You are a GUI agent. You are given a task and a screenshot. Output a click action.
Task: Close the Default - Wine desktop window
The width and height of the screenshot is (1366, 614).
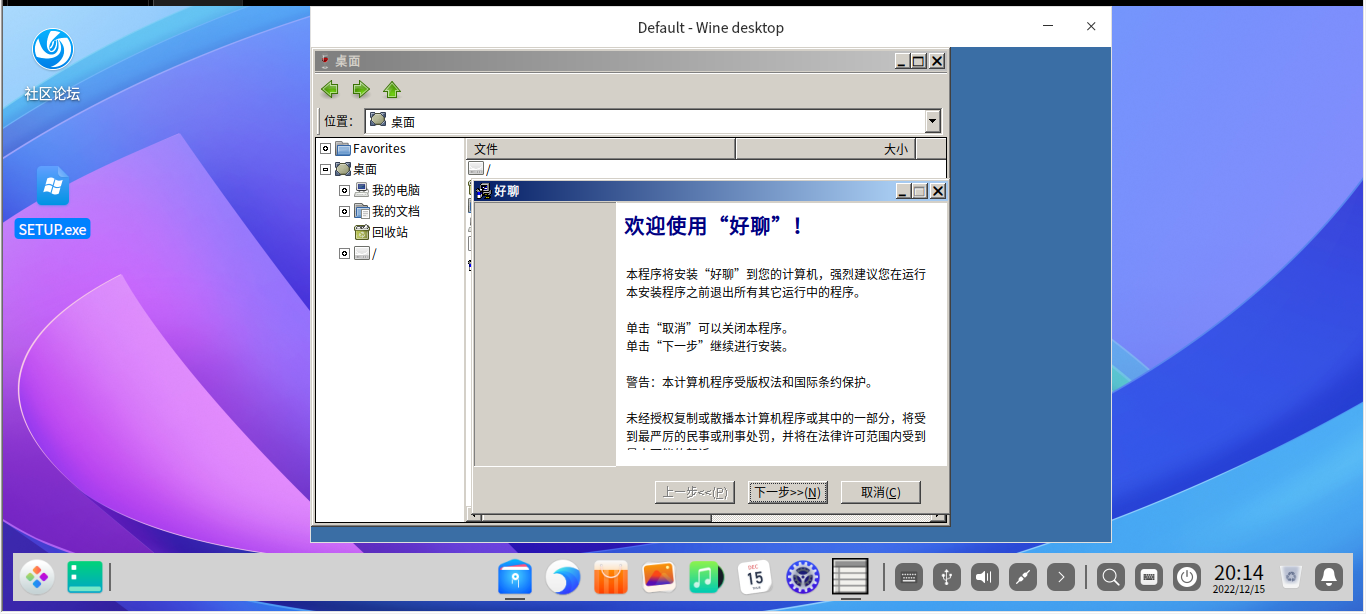1091,27
